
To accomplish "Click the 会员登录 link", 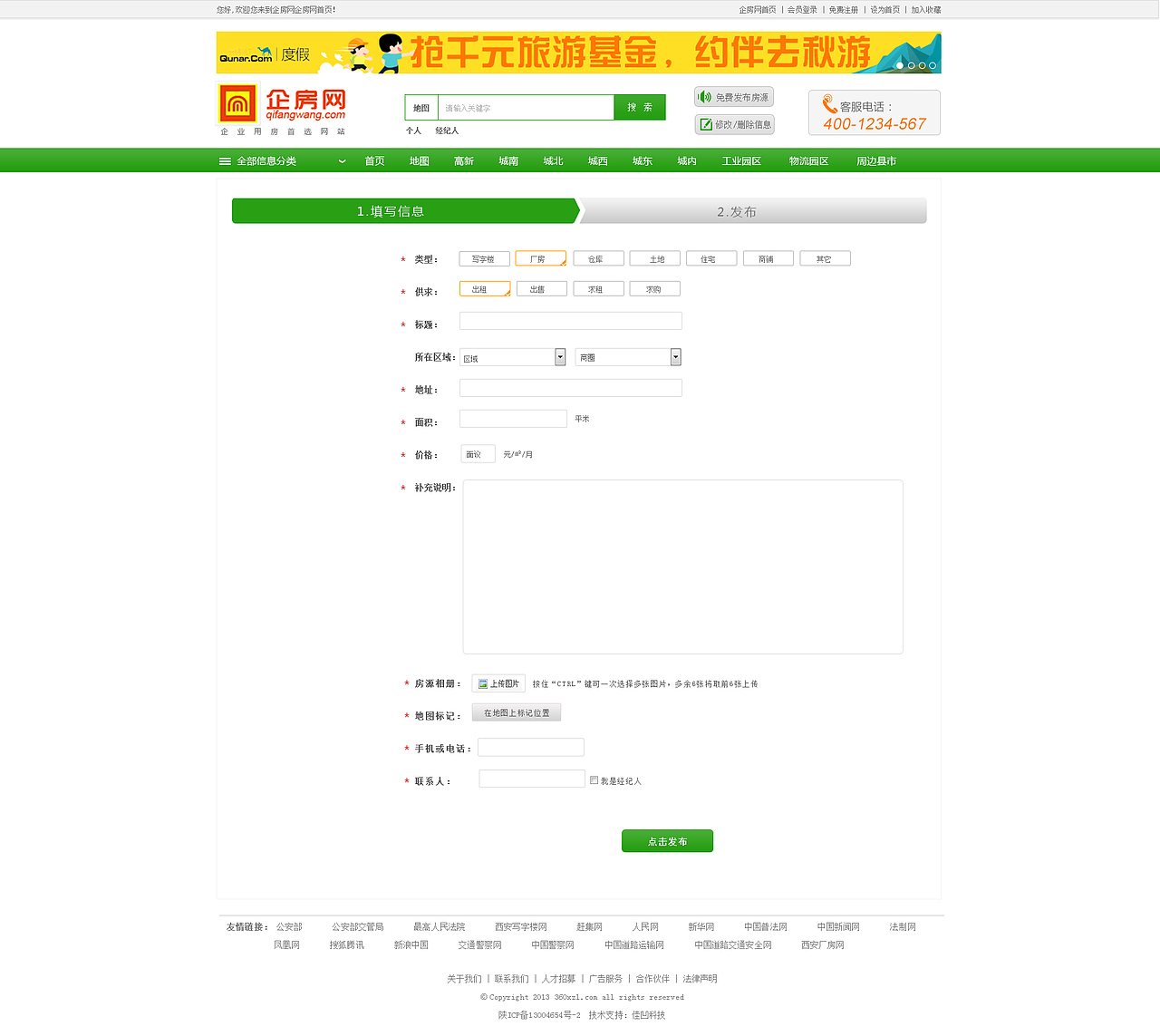I will [x=802, y=10].
